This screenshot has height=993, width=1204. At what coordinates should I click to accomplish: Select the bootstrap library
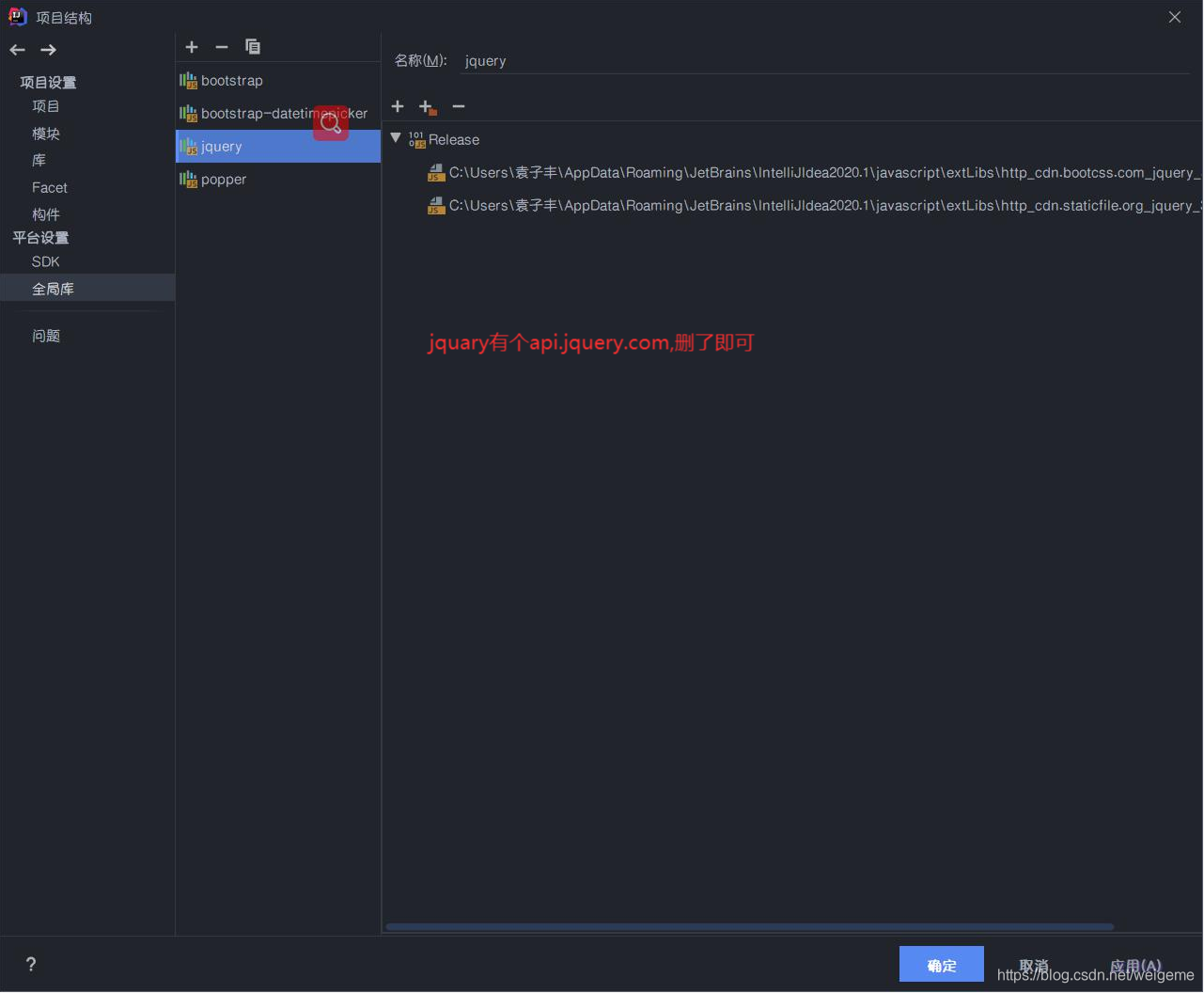click(x=278, y=81)
